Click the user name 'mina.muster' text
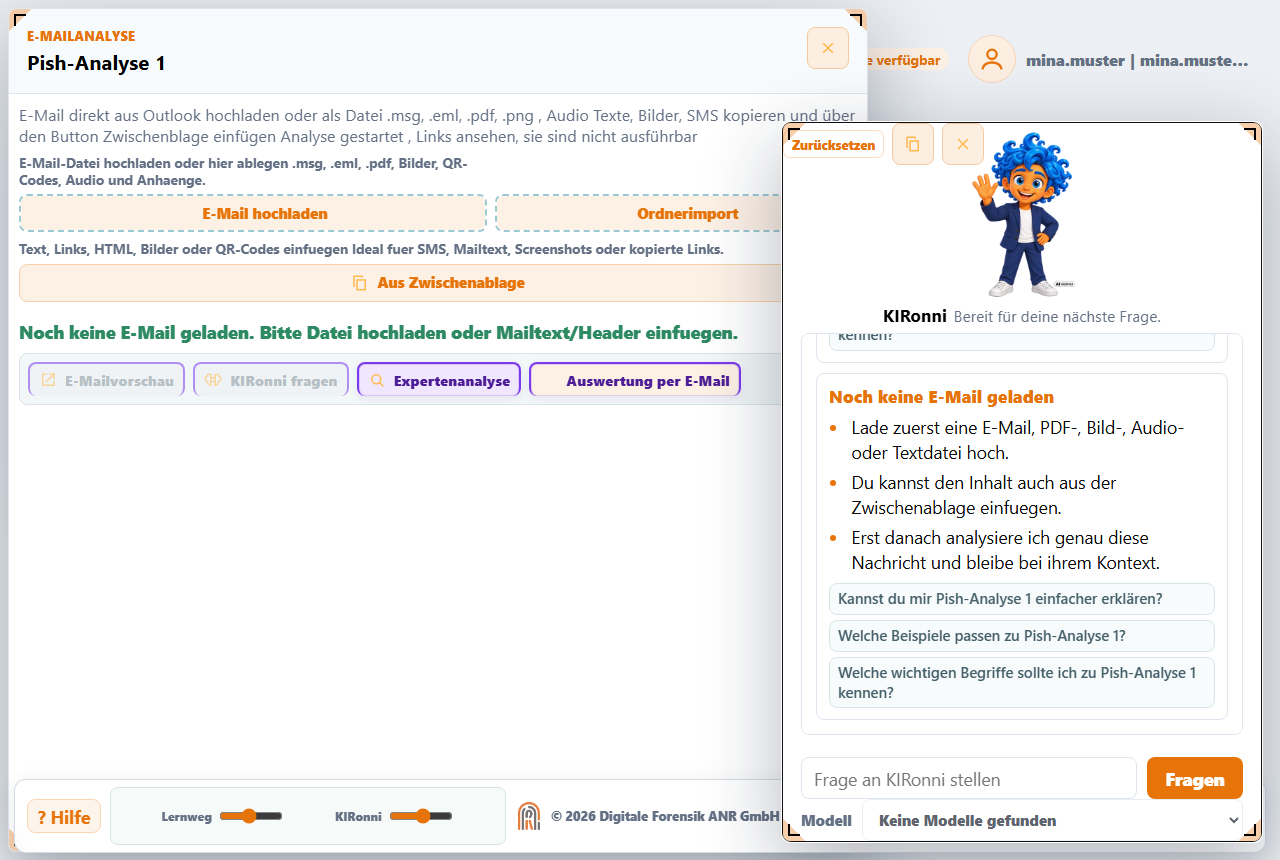Image resolution: width=1280 pixels, height=860 pixels. pyautogui.click(x=1137, y=60)
